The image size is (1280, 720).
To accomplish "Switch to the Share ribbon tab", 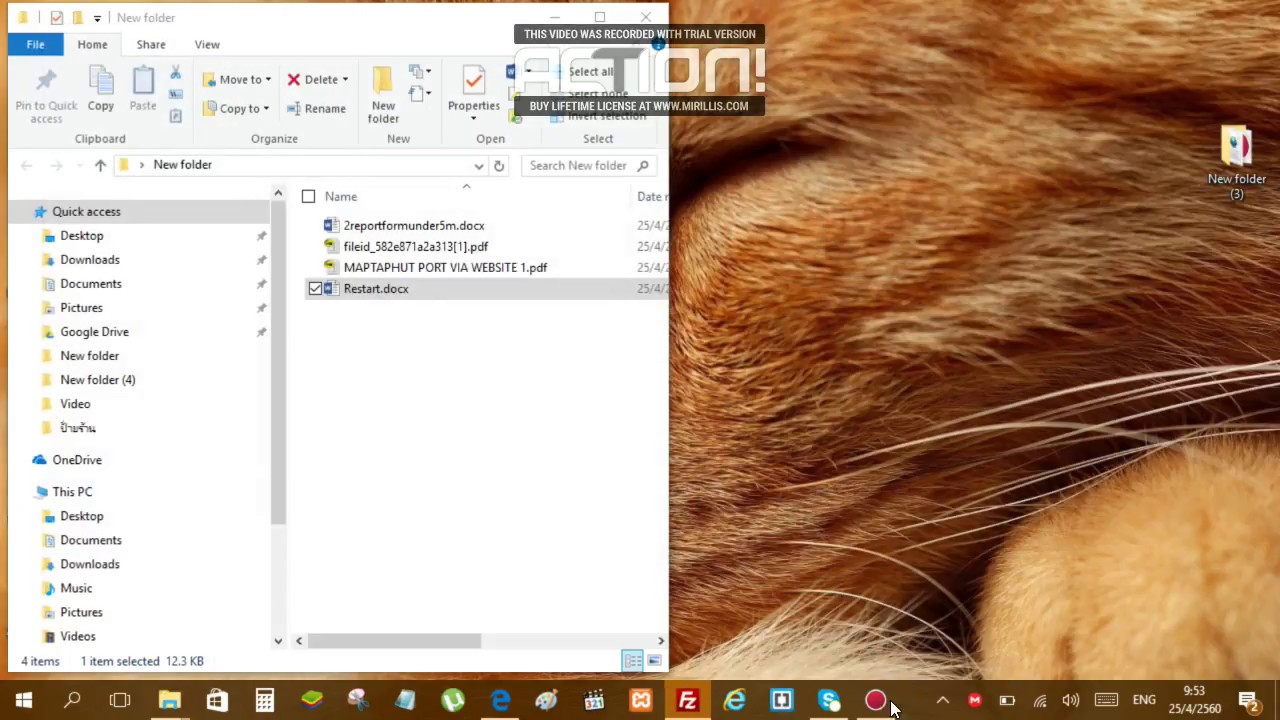I will point(151,44).
